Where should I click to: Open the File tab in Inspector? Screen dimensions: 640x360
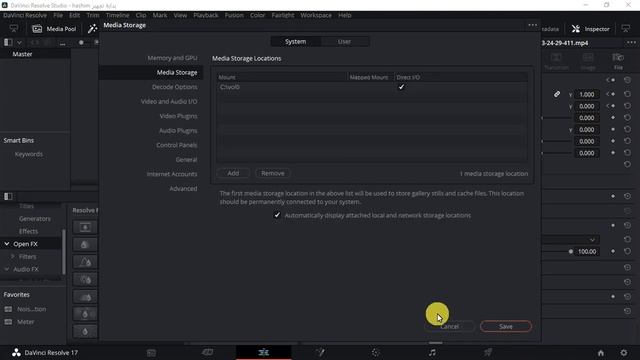coord(618,61)
